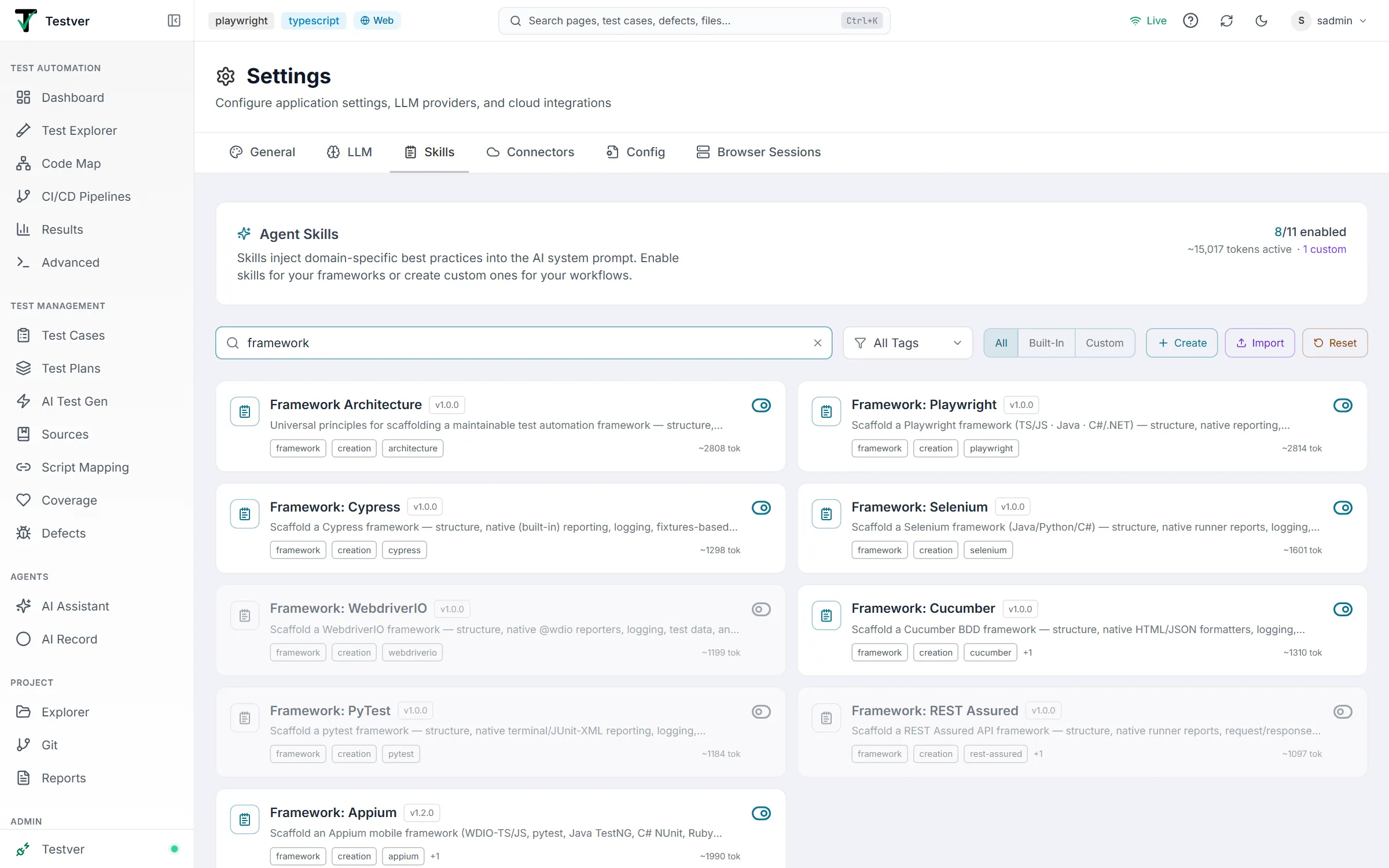The height and width of the screenshot is (868, 1389).
Task: Click the 1 custom link
Action: coord(1324,249)
